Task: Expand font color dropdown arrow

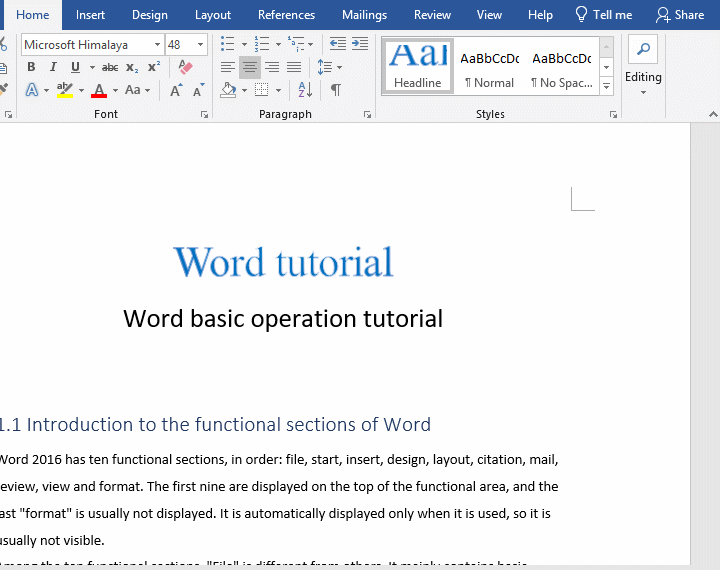Action: click(x=115, y=90)
